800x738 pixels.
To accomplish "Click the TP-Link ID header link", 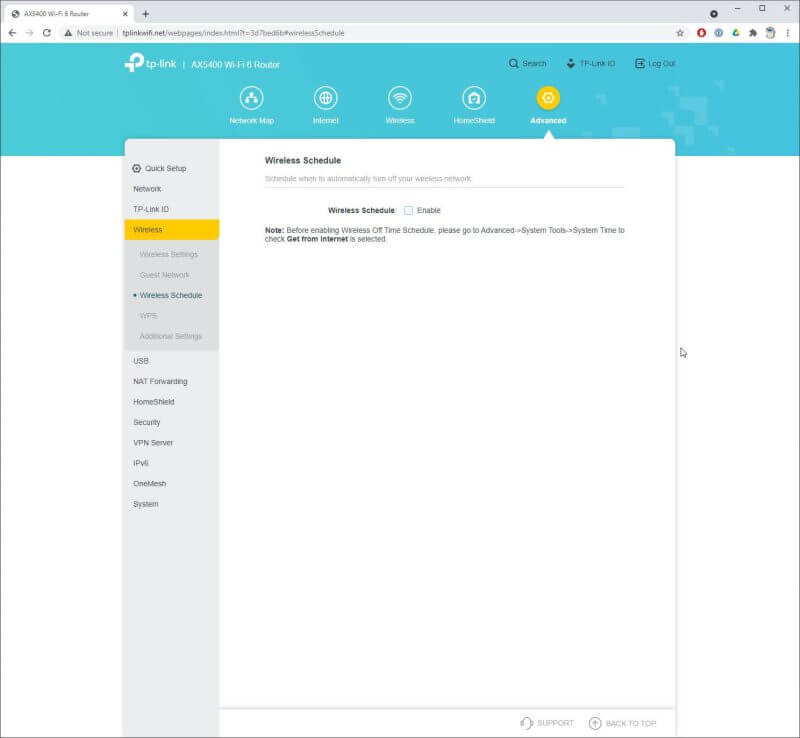I will pos(597,63).
